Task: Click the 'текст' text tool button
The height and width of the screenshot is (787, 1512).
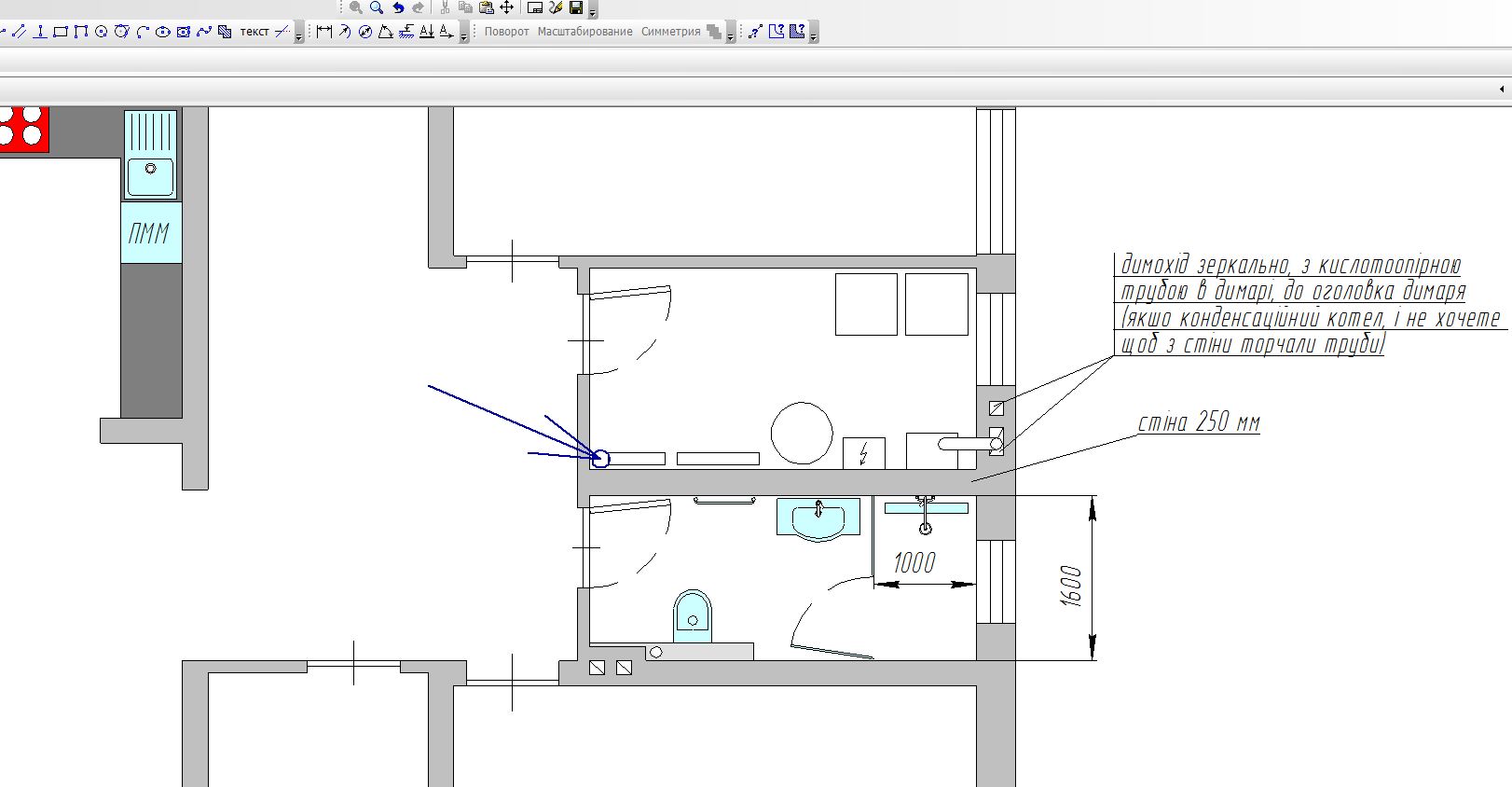Action: click(254, 32)
